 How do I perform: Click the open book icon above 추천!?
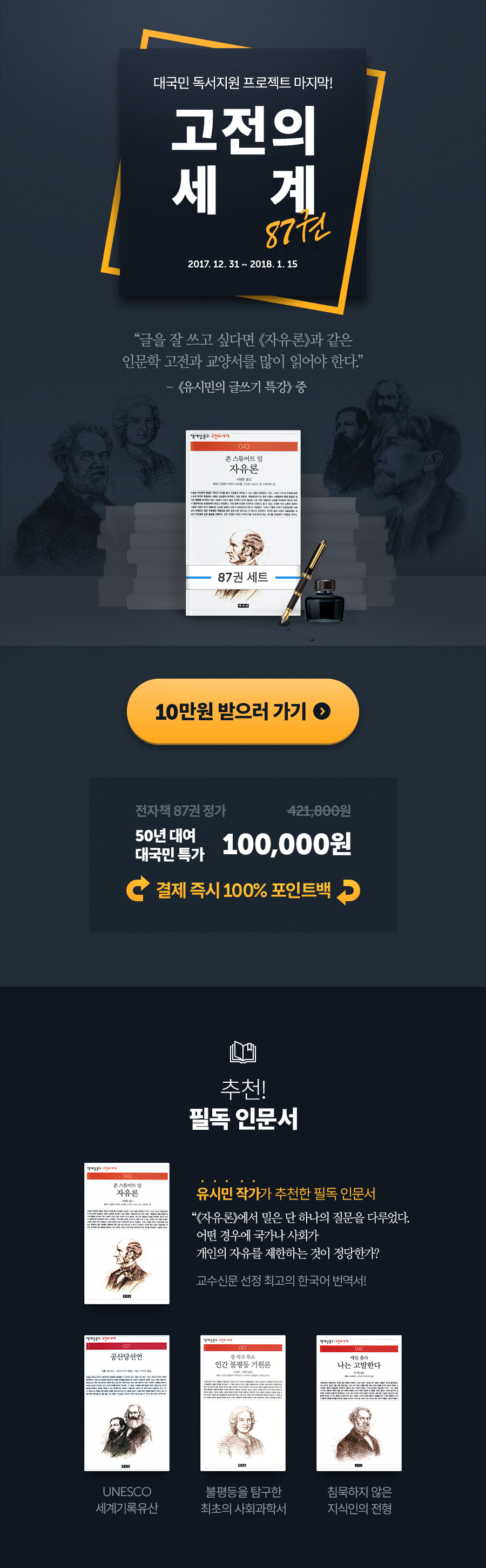[x=242, y=1051]
